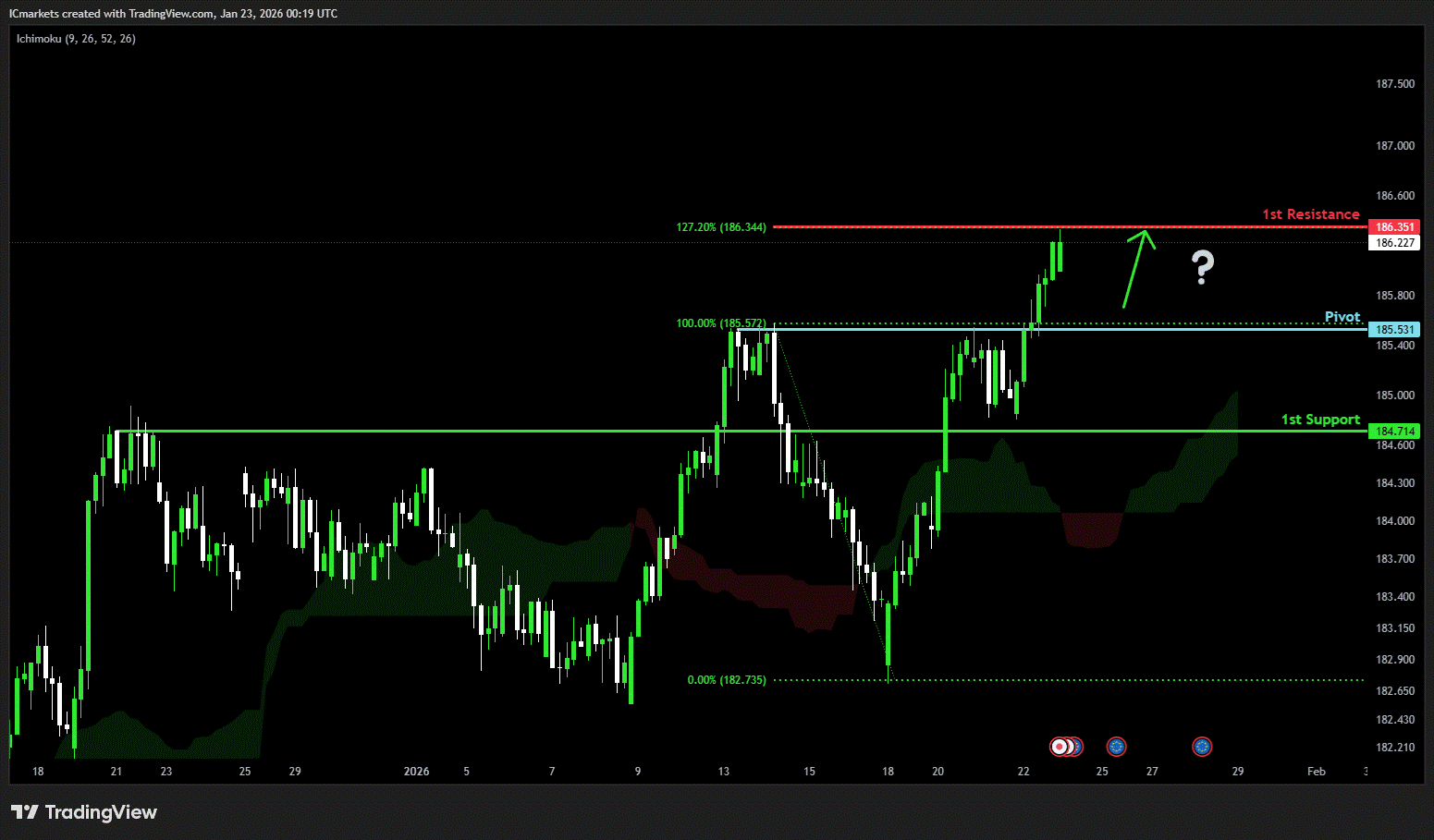This screenshot has height=840, width=1434.
Task: Click the white 186.227 current price tag
Action: (1394, 243)
